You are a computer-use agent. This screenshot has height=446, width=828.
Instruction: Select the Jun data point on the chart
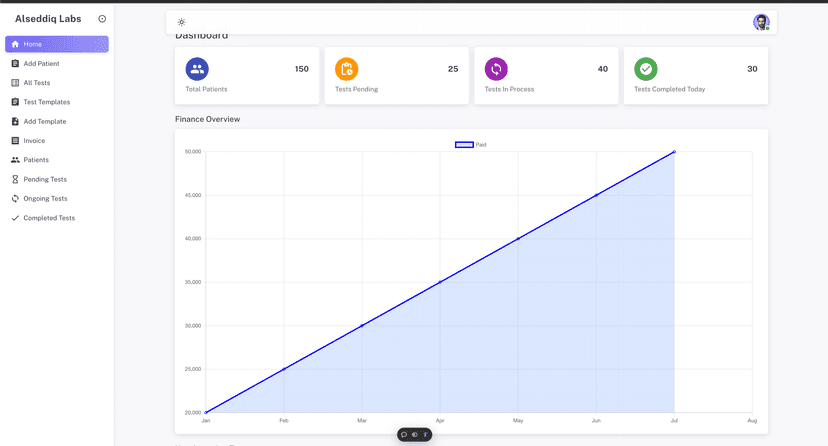(x=596, y=195)
